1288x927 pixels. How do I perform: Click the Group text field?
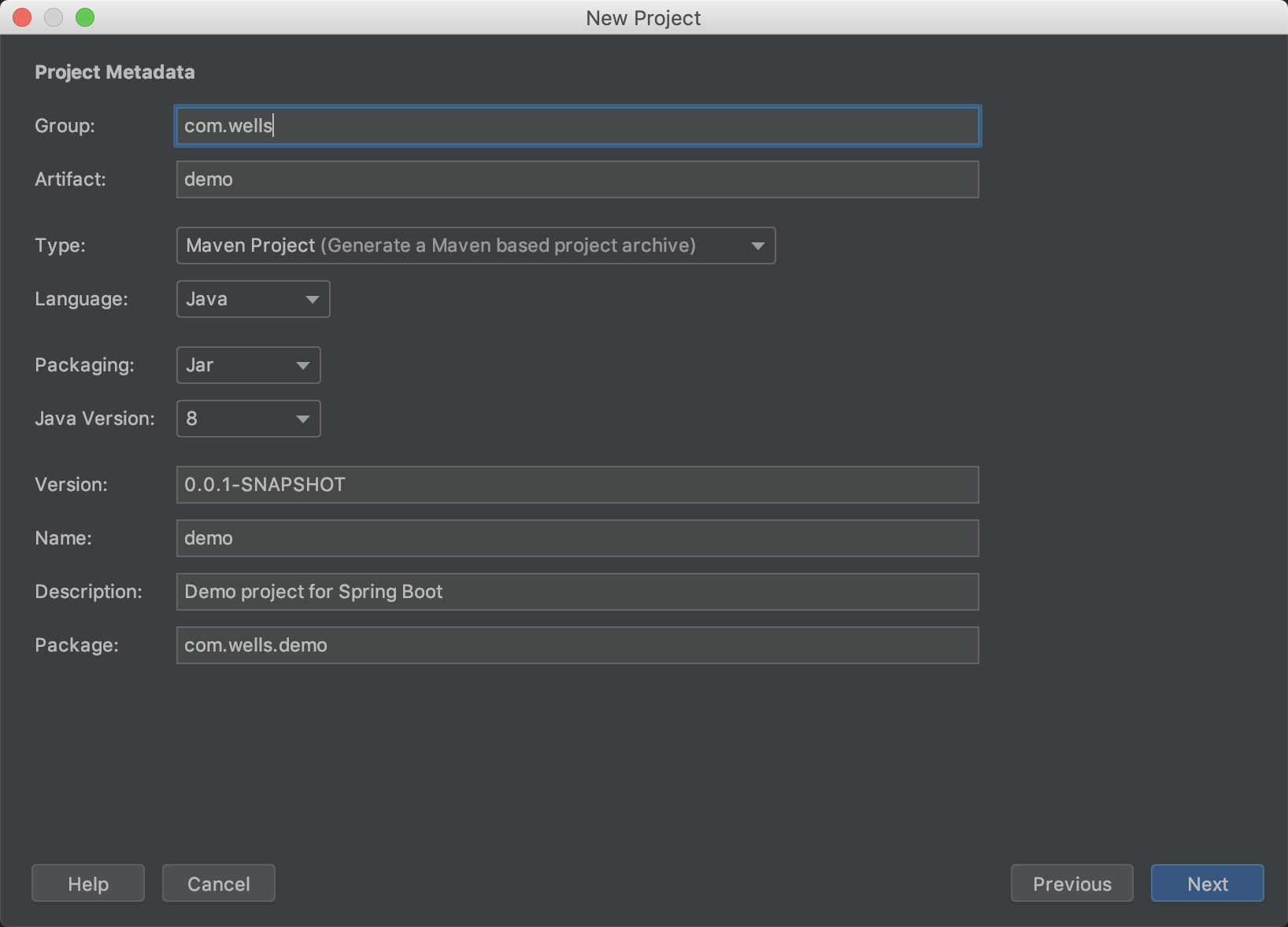pyautogui.click(x=577, y=126)
